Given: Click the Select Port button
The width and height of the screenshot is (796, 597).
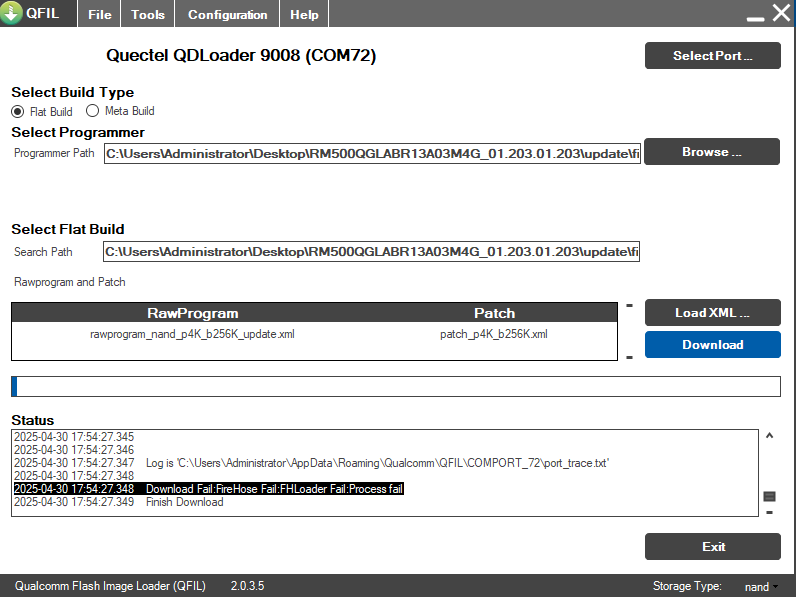Looking at the screenshot, I should (712, 55).
